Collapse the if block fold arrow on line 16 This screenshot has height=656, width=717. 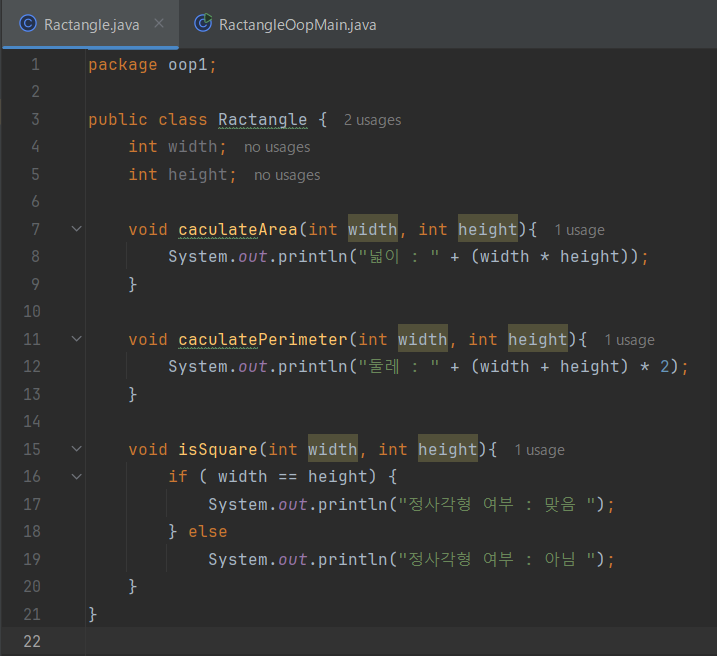click(77, 476)
